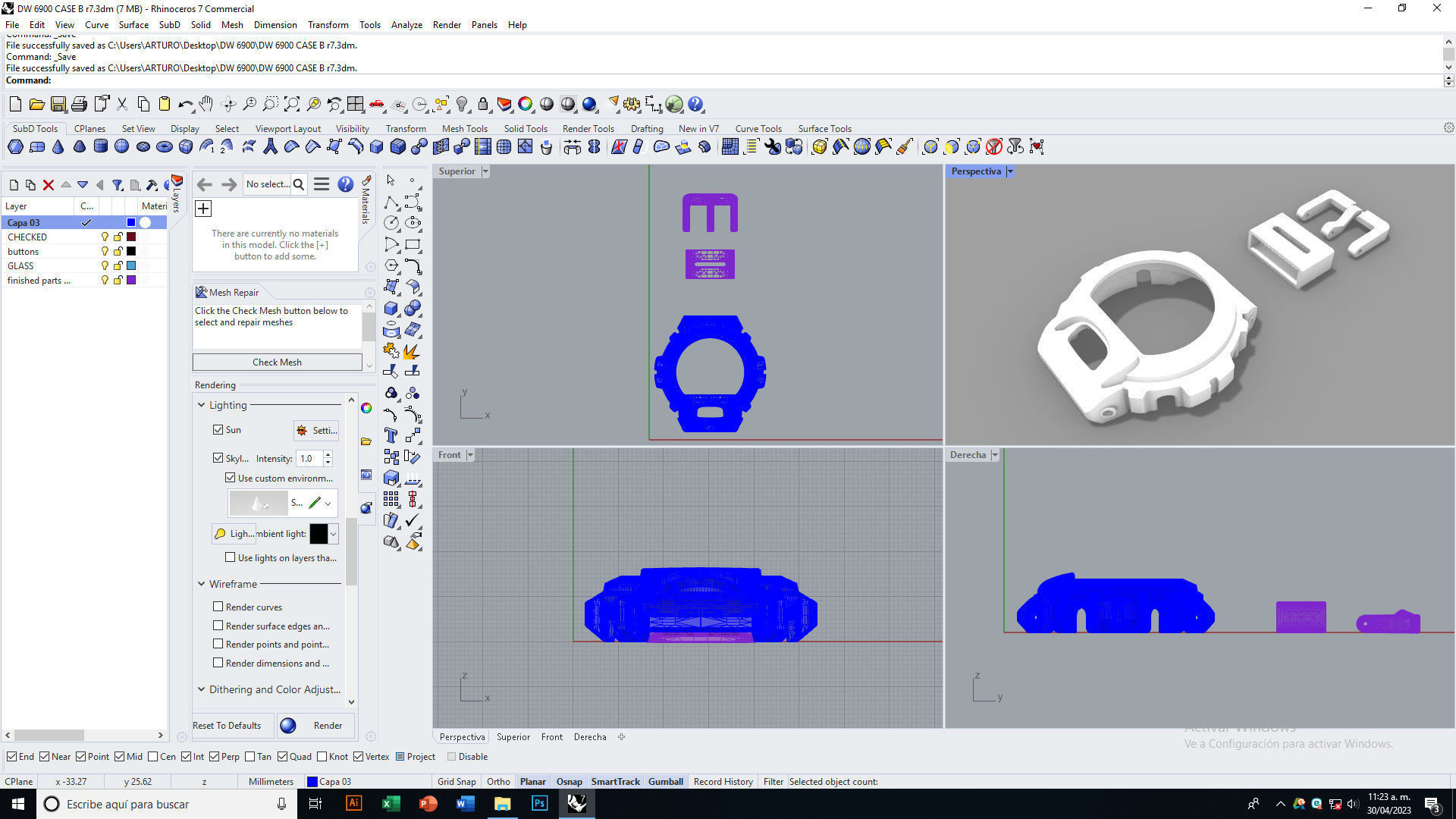Click the Undo arrow icon
The height and width of the screenshot is (819, 1456).
click(185, 105)
